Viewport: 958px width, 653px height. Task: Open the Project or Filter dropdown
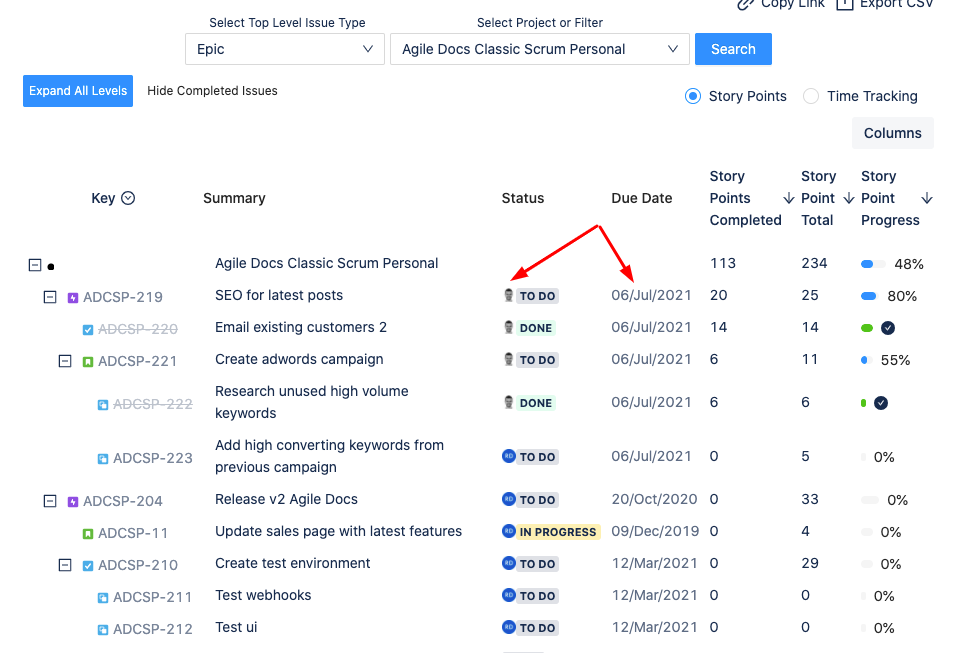[x=539, y=49]
